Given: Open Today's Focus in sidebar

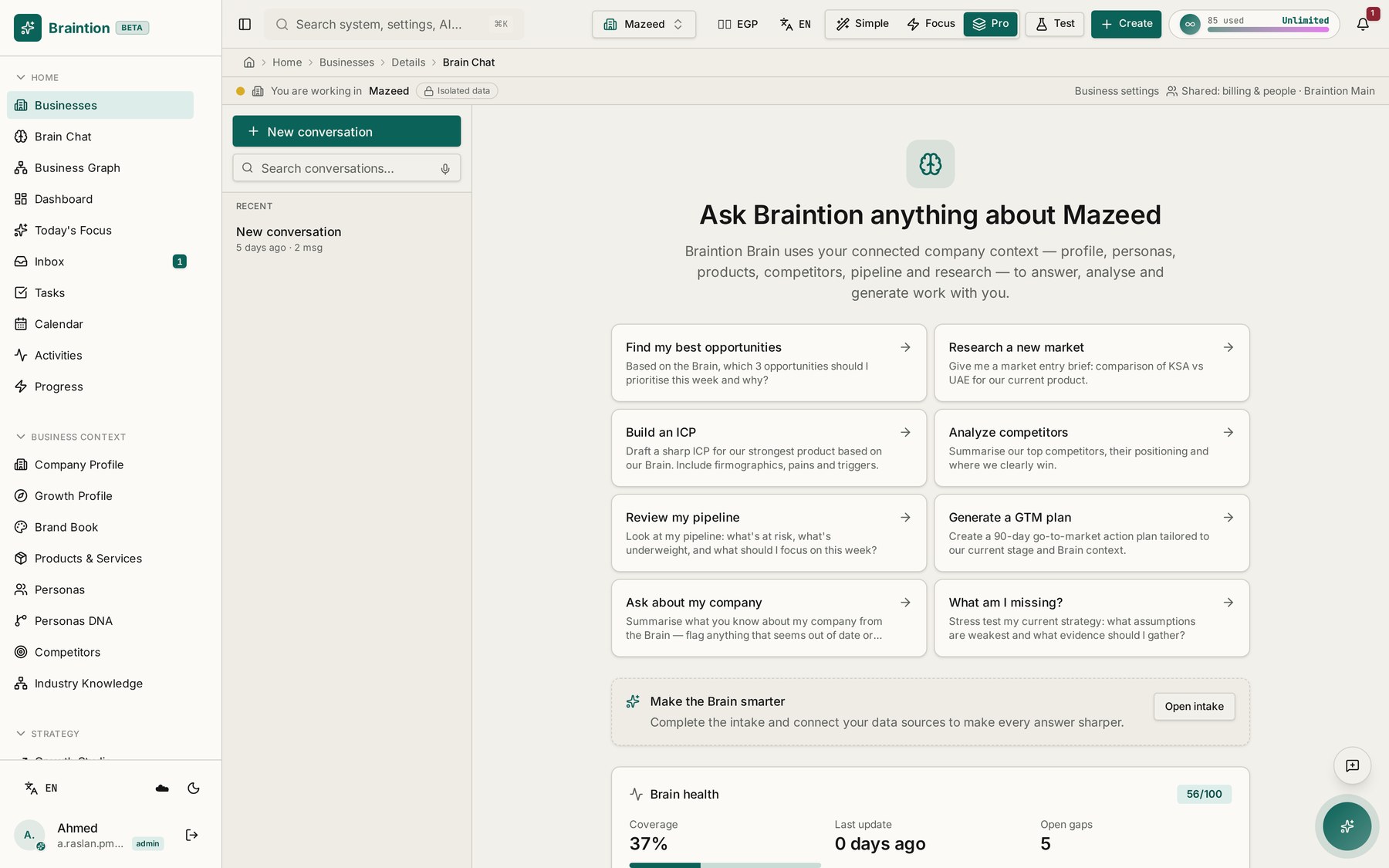Looking at the screenshot, I should pyautogui.click(x=100, y=230).
